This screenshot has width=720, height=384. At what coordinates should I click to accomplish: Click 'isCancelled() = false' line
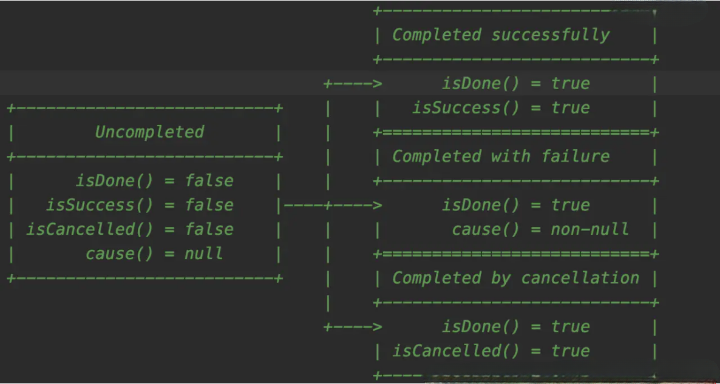click(130, 230)
